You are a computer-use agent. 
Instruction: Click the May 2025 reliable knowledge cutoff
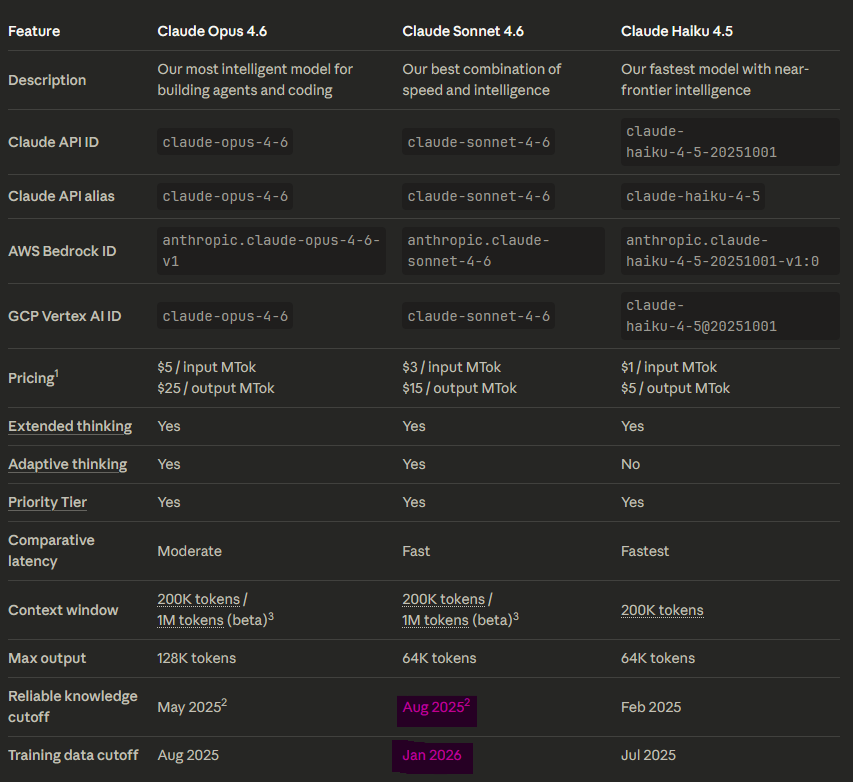(x=192, y=706)
